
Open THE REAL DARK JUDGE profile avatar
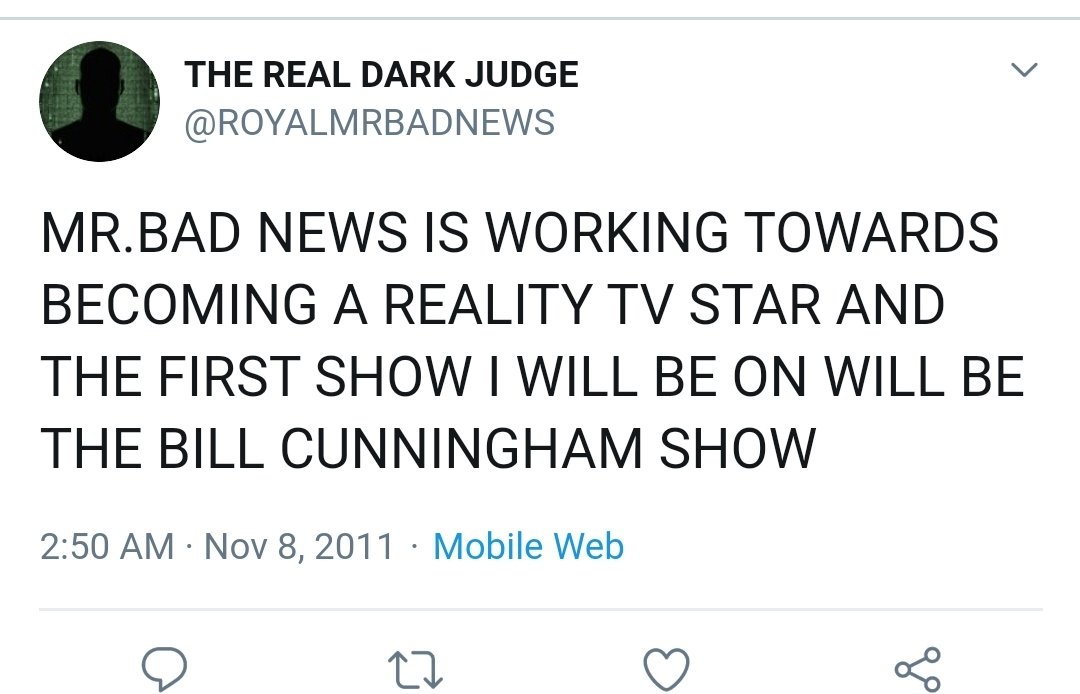tap(99, 101)
